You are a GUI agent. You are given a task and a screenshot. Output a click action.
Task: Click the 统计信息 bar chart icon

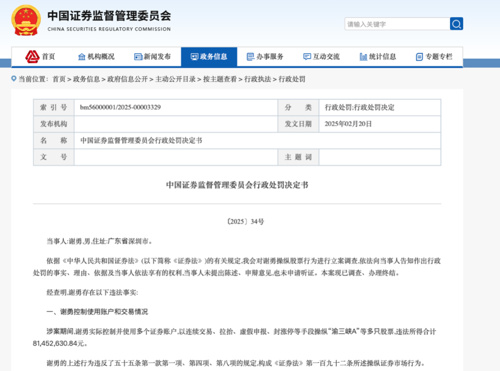pyautogui.click(x=363, y=57)
